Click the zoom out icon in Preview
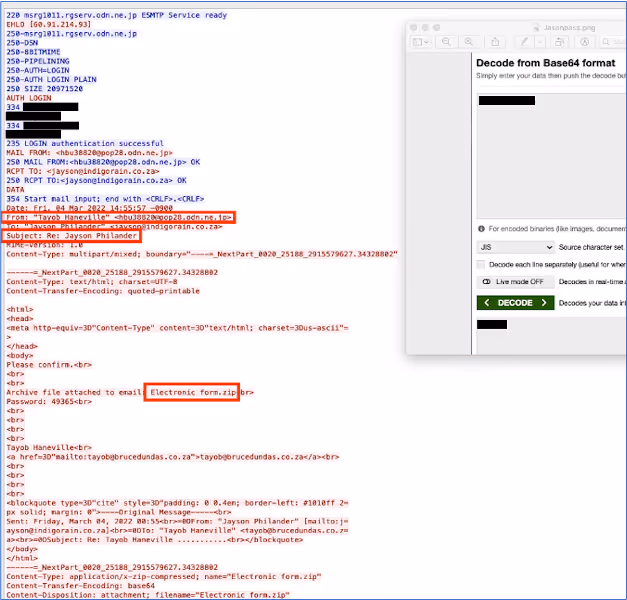The height and width of the screenshot is (600, 627). pyautogui.click(x=446, y=42)
